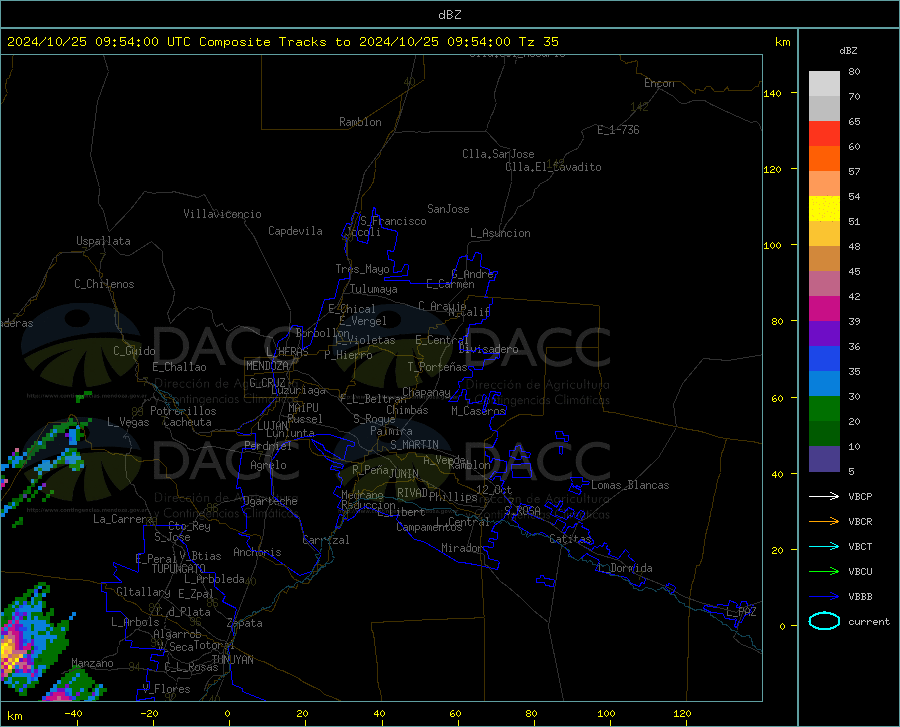Click the L_Asuncion map label

(500, 233)
